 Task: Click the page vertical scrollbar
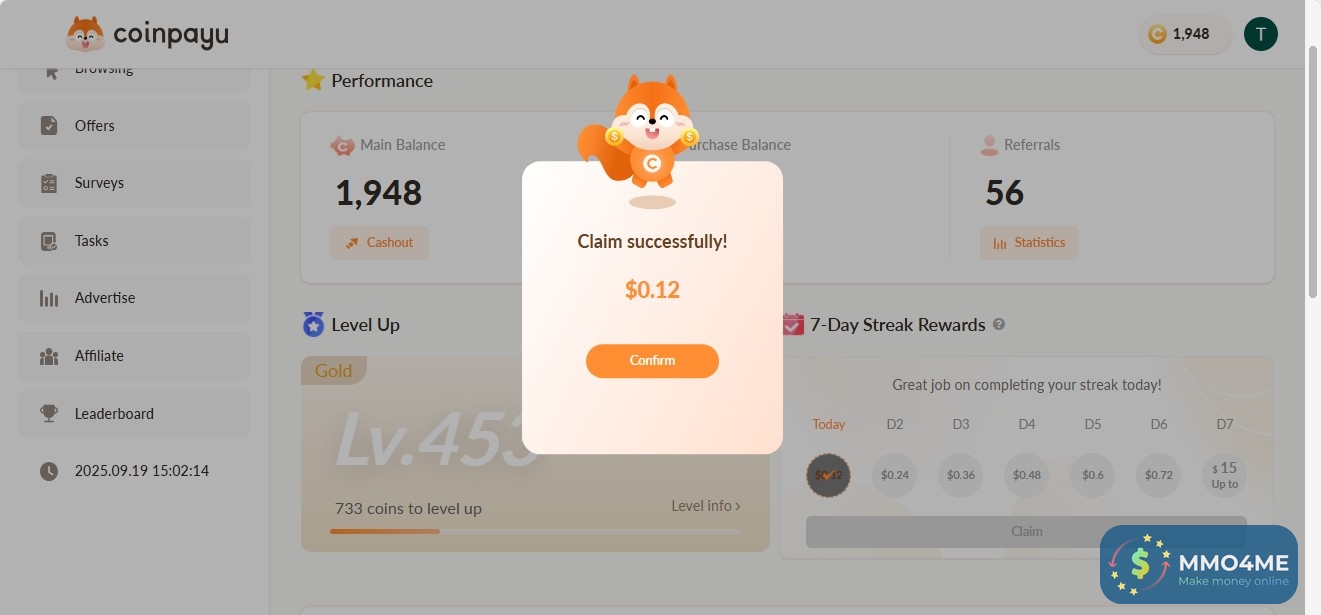pyautogui.click(x=1313, y=170)
